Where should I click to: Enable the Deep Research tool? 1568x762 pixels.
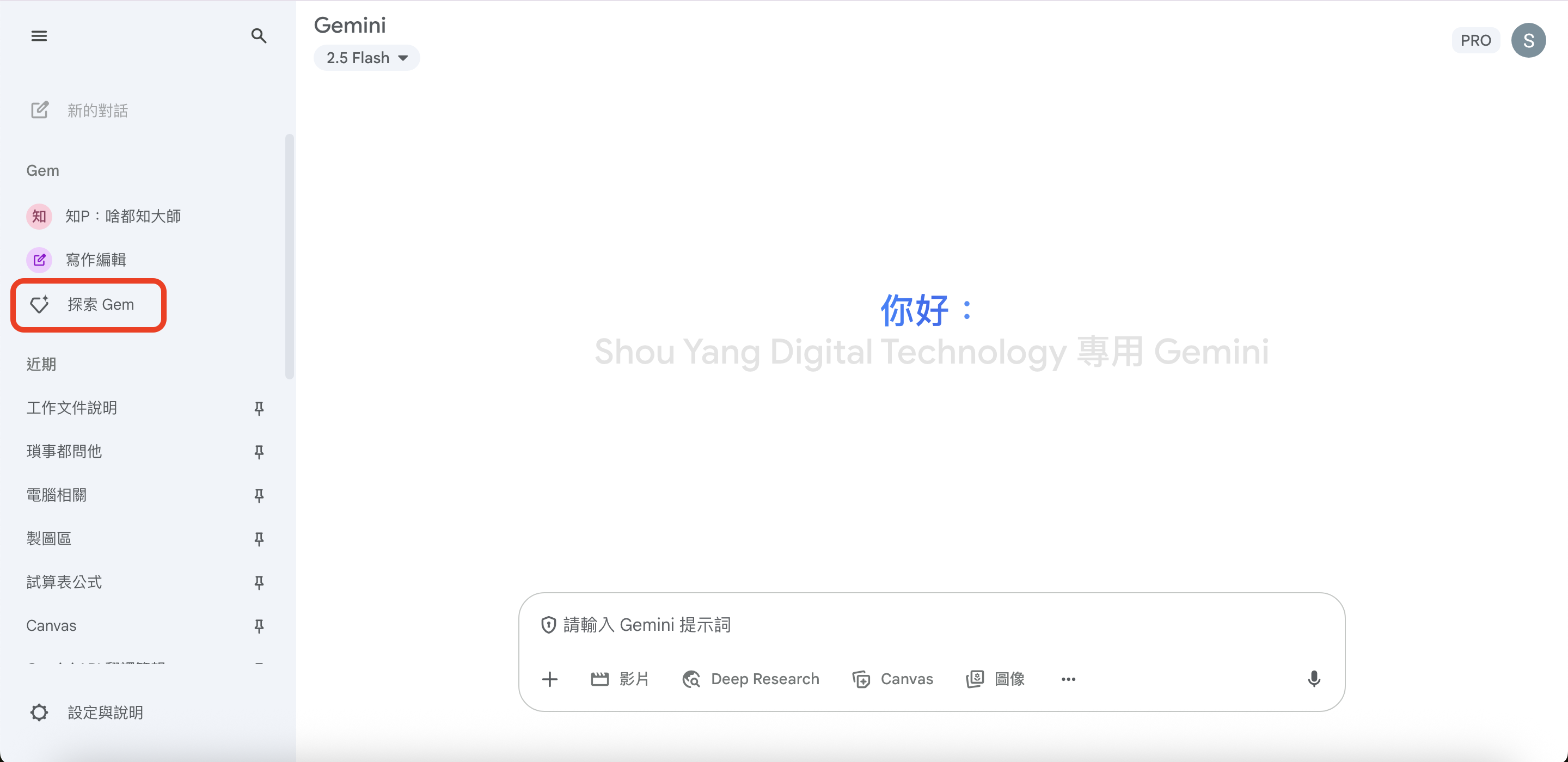point(751,679)
